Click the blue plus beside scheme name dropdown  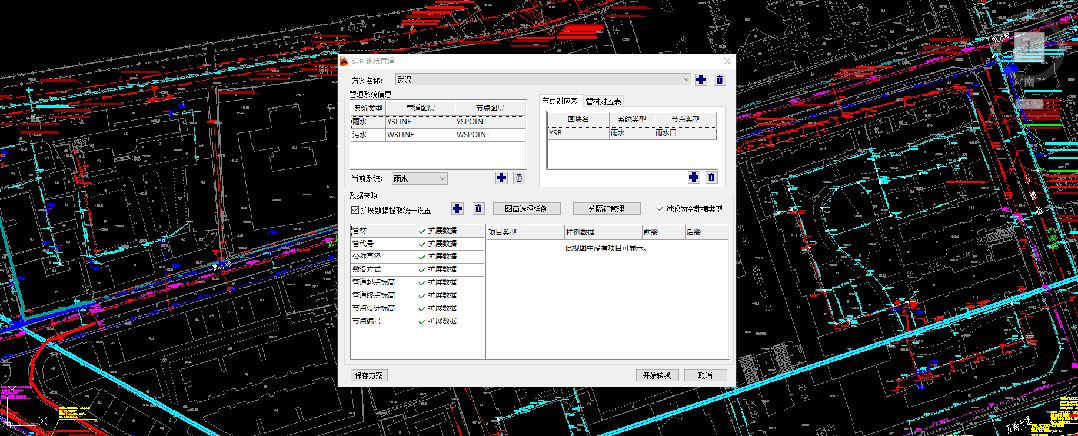[x=701, y=79]
